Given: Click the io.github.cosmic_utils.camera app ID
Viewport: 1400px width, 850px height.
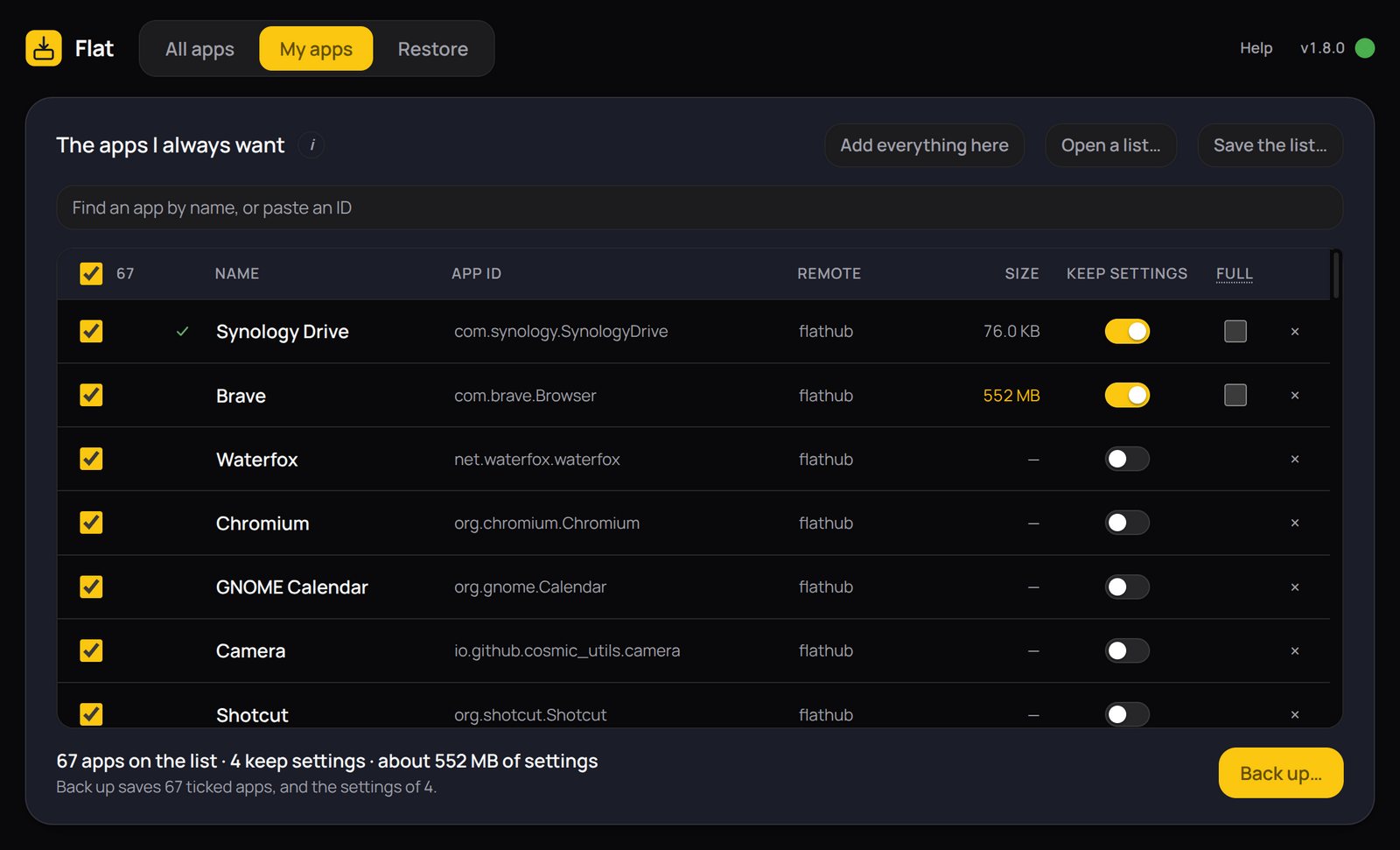Looking at the screenshot, I should point(567,651).
